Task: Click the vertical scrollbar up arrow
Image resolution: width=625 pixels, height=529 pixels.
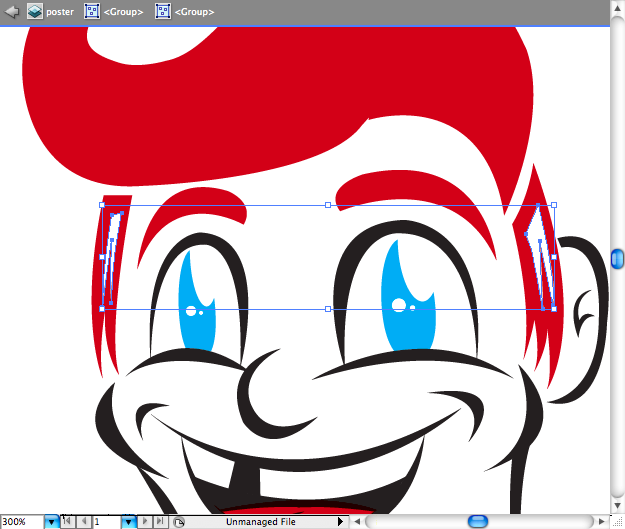Action: 617,9
